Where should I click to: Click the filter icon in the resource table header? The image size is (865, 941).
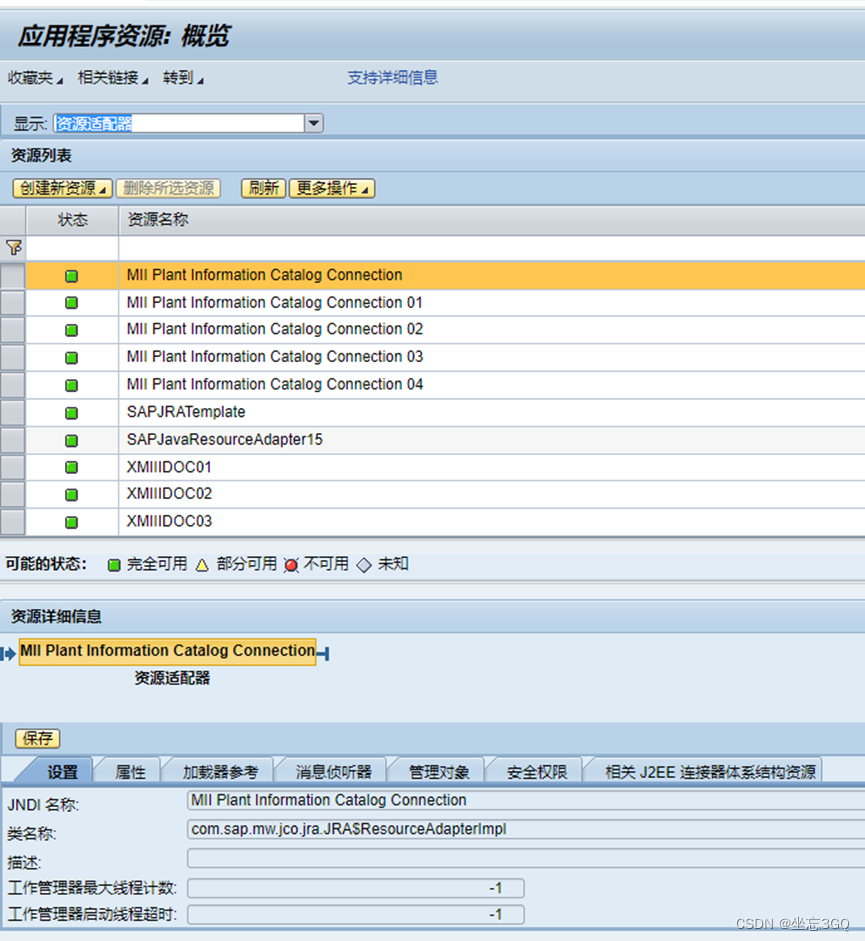[x=12, y=247]
